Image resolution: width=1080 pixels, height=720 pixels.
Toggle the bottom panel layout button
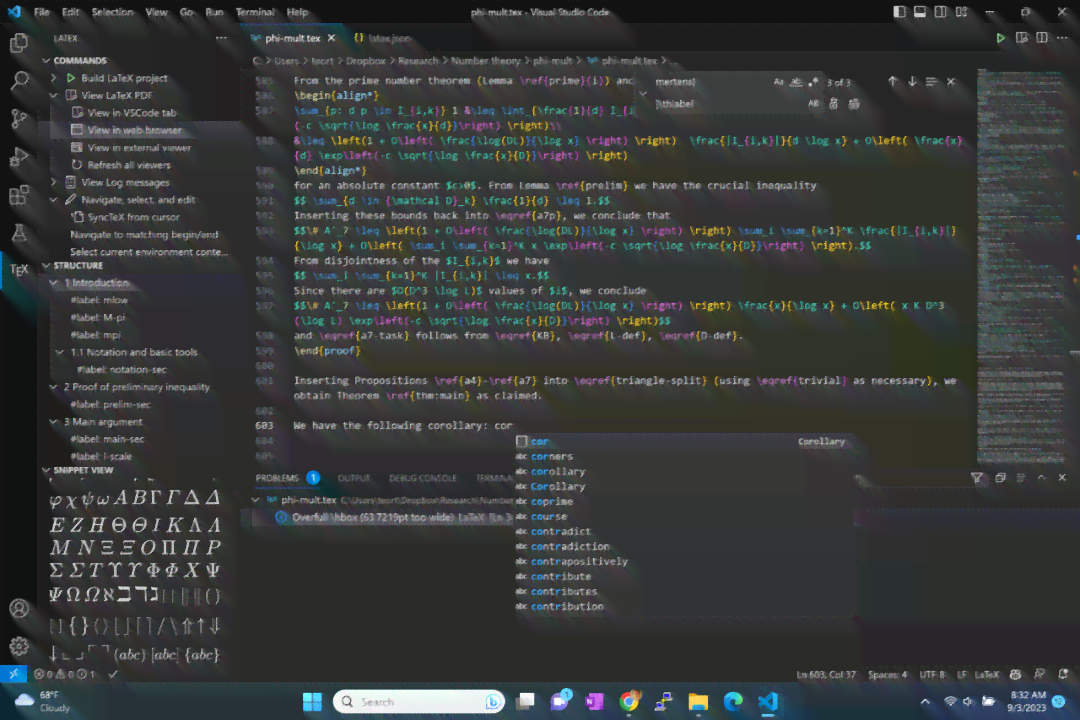[920, 12]
